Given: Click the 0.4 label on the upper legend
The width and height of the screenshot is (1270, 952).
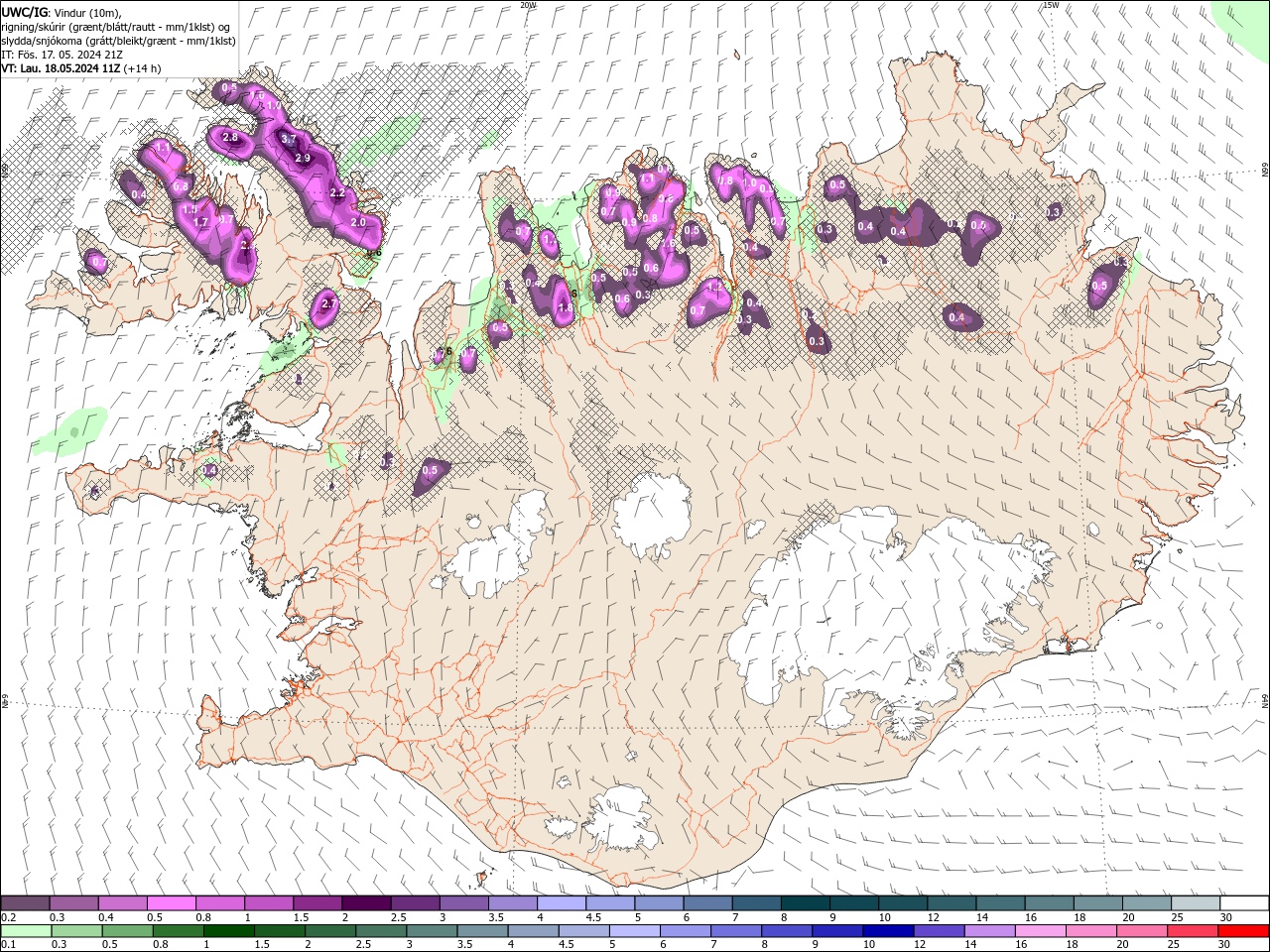Looking at the screenshot, I should click(106, 917).
